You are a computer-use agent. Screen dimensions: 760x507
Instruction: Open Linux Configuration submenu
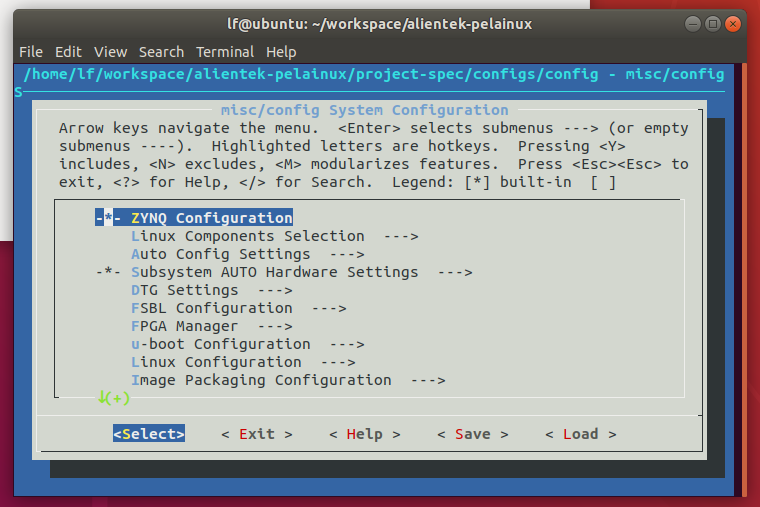pos(243,362)
